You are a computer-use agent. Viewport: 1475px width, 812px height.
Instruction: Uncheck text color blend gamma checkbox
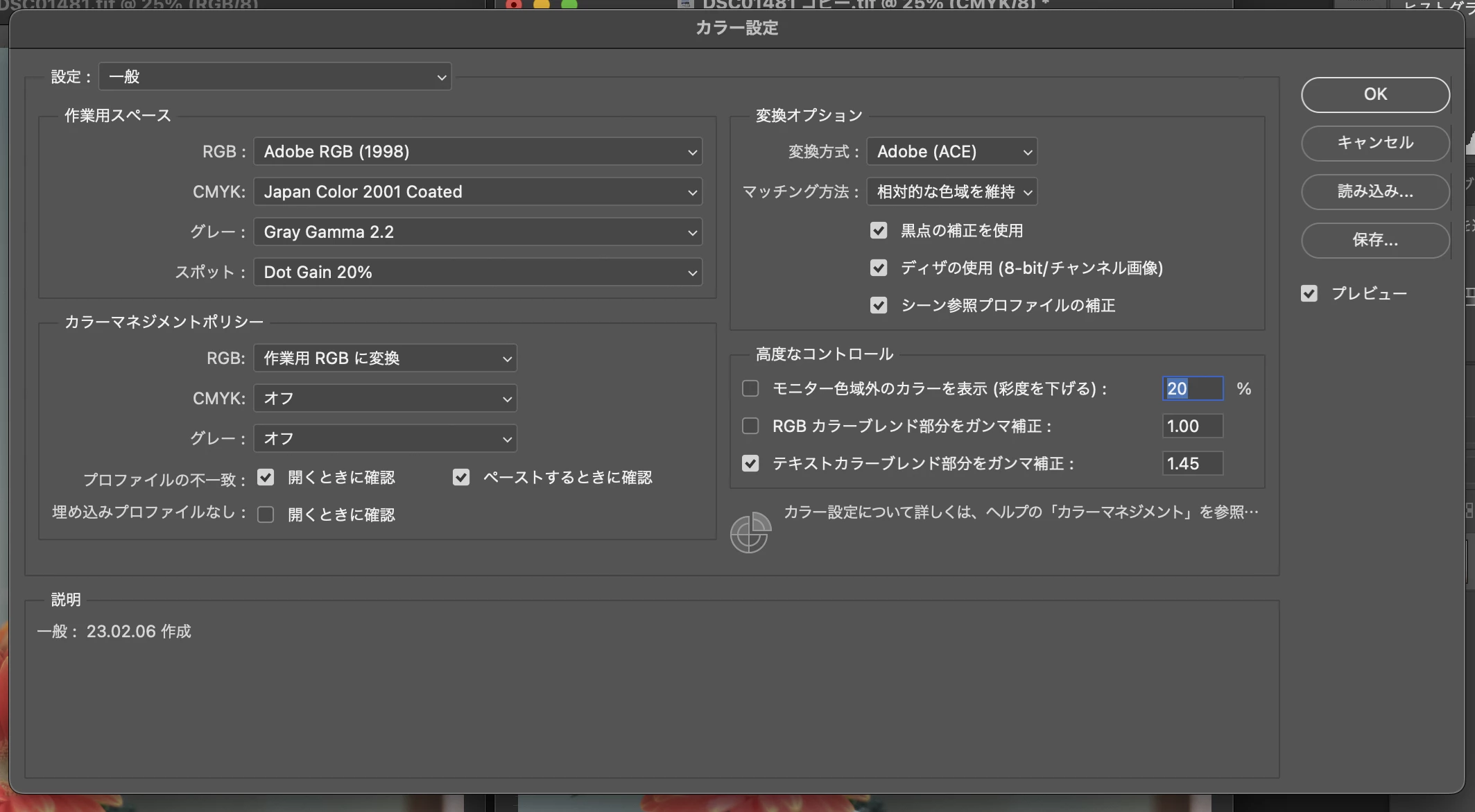750,463
